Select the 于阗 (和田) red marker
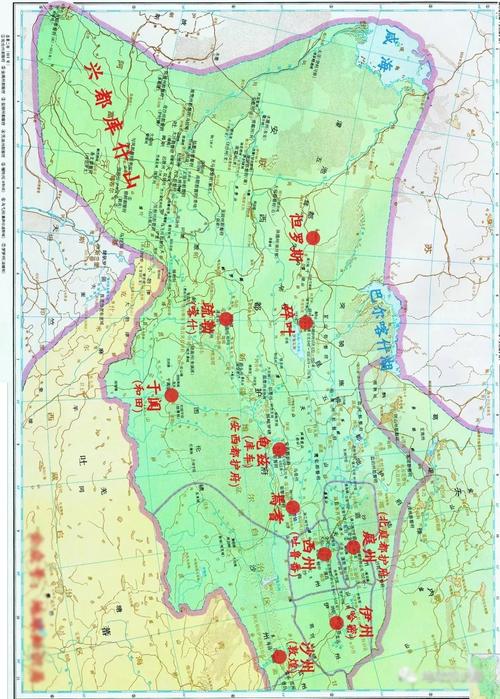This screenshot has height=699, width=500. [171, 395]
